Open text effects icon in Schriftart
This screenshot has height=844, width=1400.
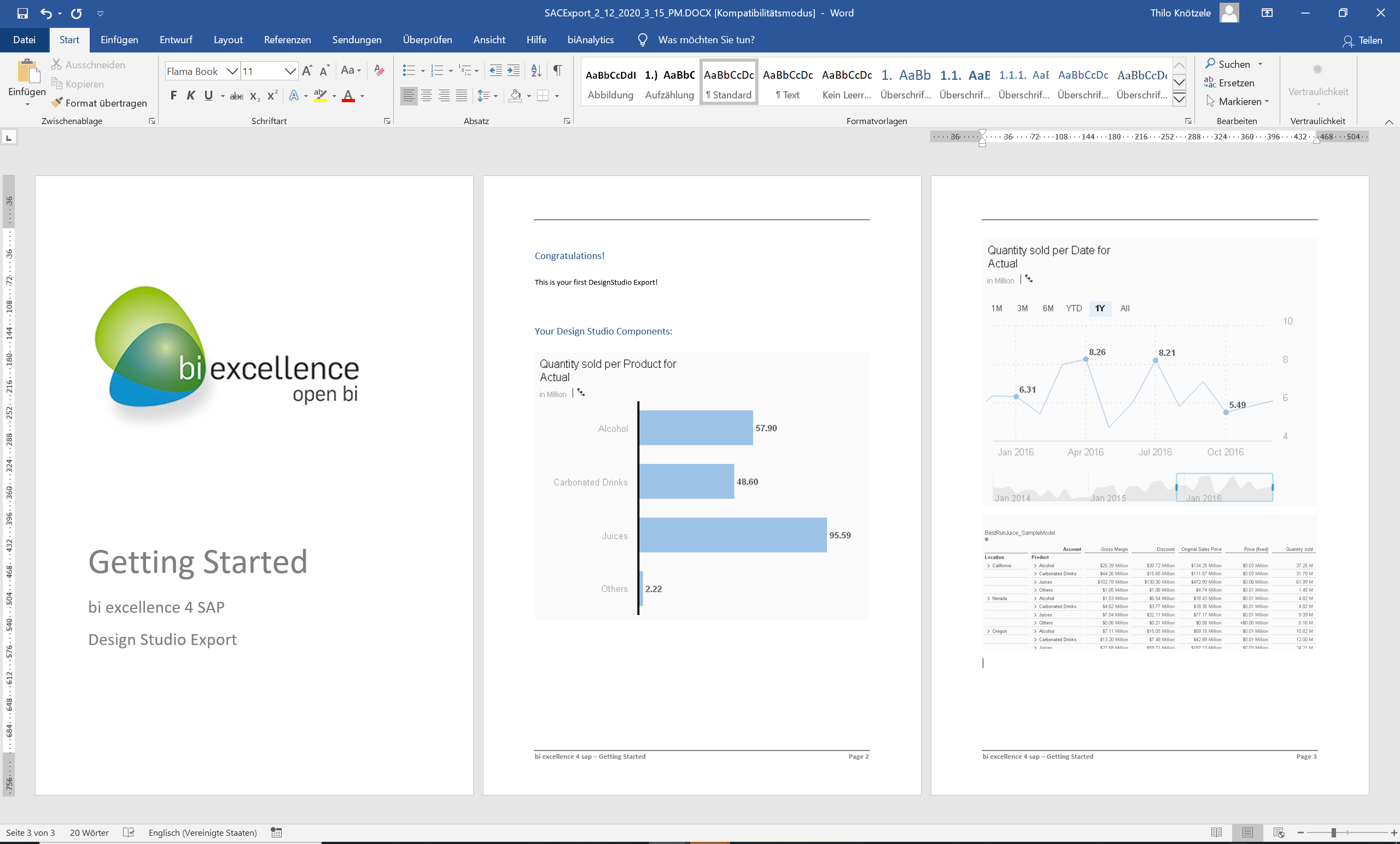click(294, 96)
